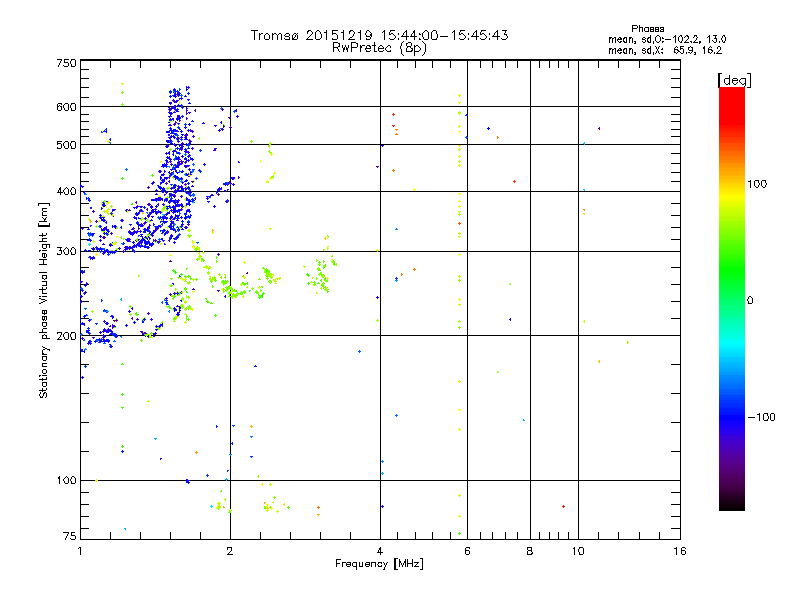Image resolution: width=800 pixels, height=600 pixels.
Task: Click the colorbar tick label "0"
Action: click(750, 301)
